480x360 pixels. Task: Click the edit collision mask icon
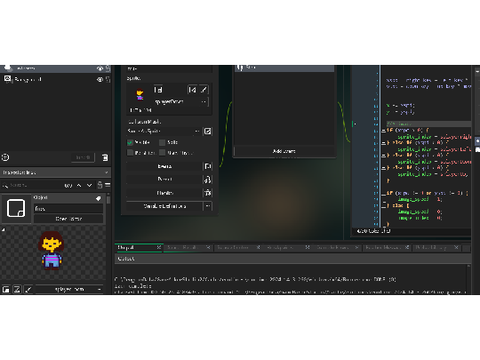tap(207, 131)
